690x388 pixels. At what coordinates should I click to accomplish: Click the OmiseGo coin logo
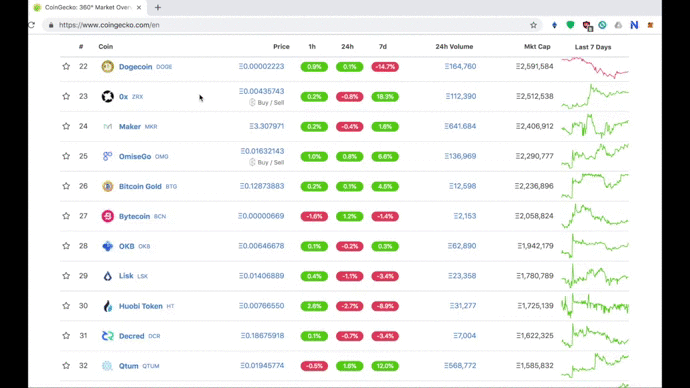107,156
